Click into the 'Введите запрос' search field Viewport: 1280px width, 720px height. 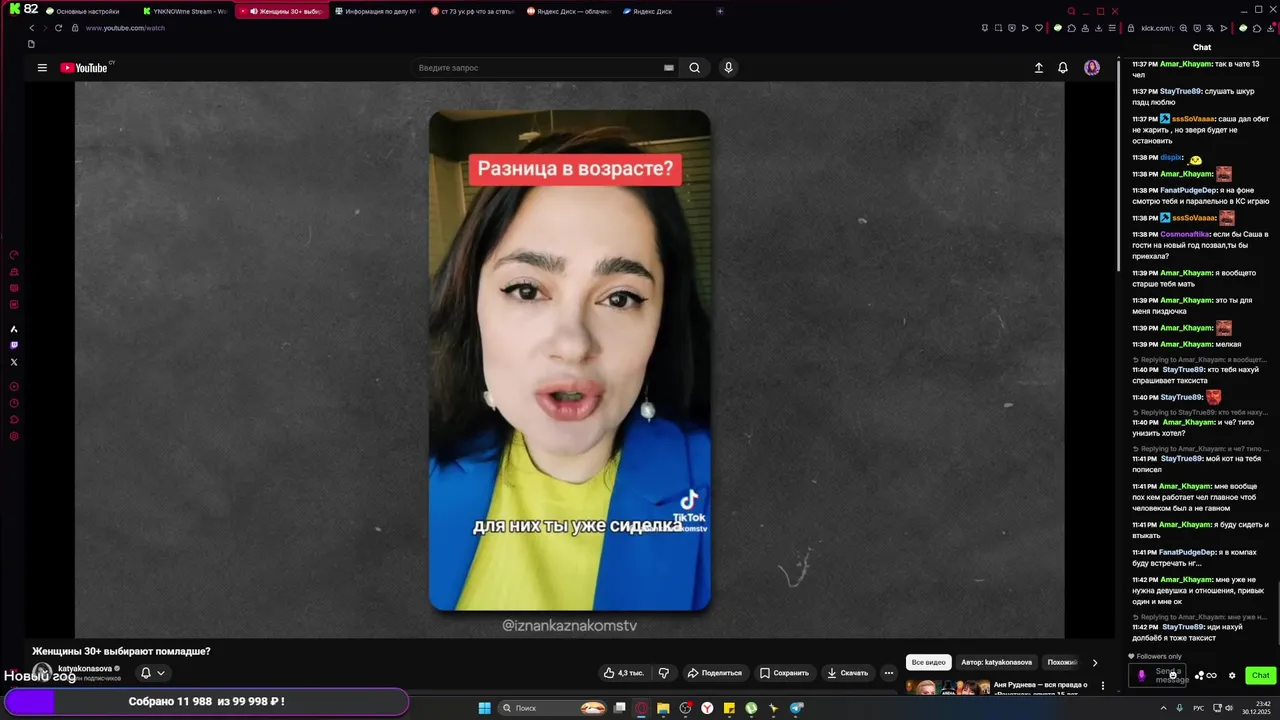click(538, 68)
